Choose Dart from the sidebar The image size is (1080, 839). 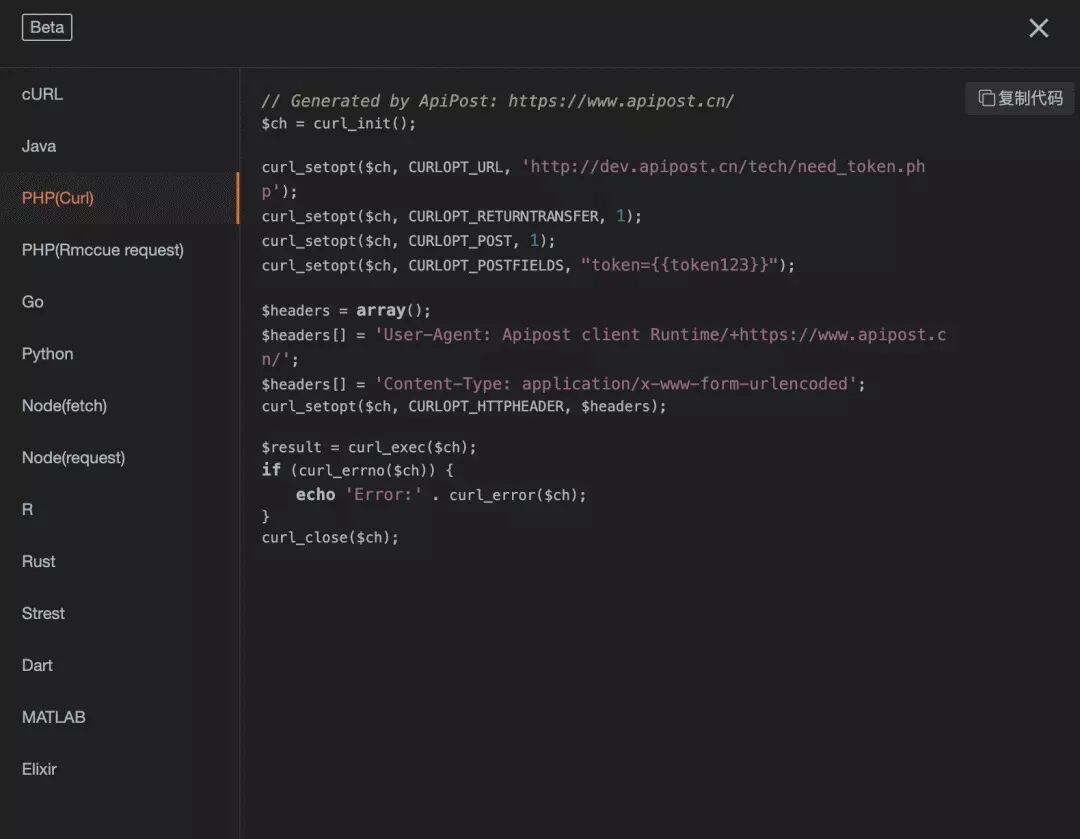click(x=119, y=665)
